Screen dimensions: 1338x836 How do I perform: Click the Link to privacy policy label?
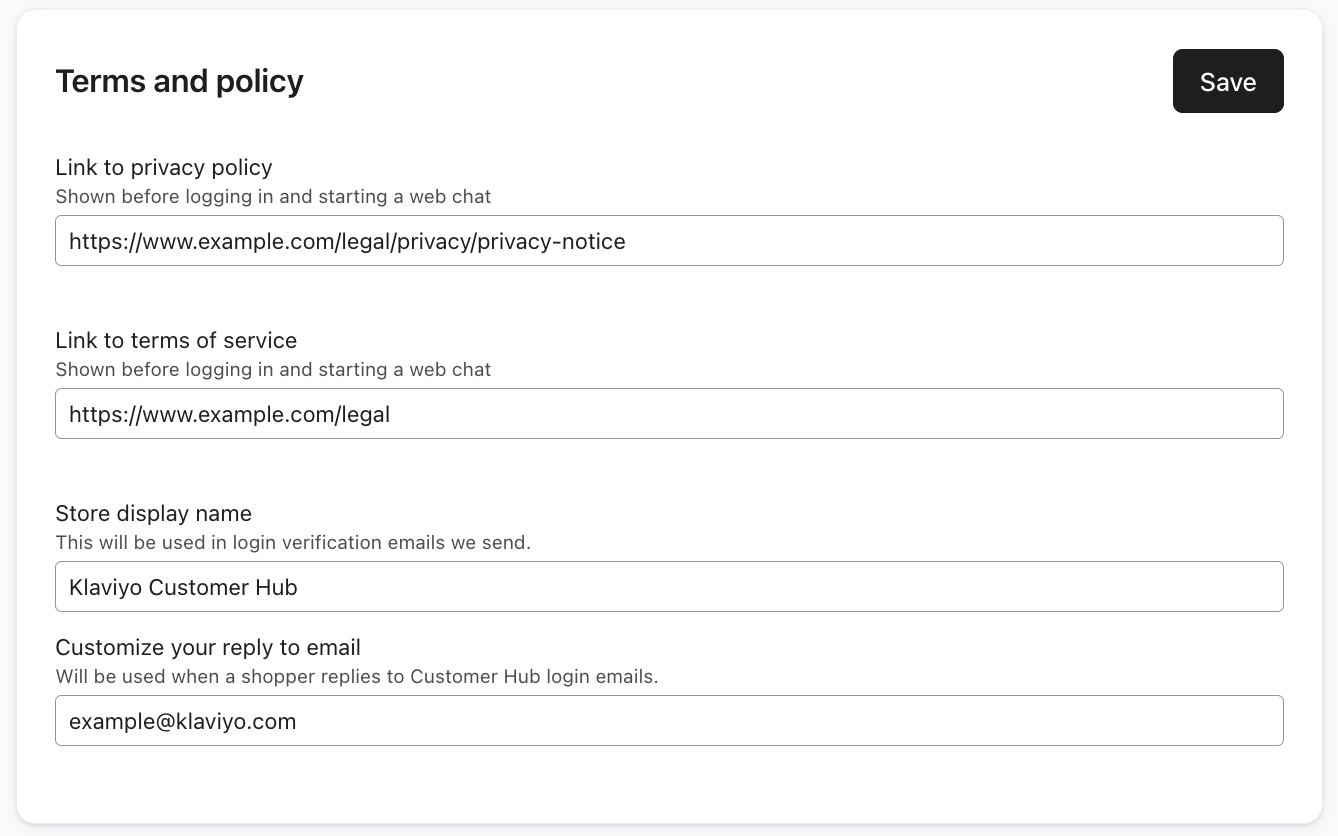coord(163,167)
